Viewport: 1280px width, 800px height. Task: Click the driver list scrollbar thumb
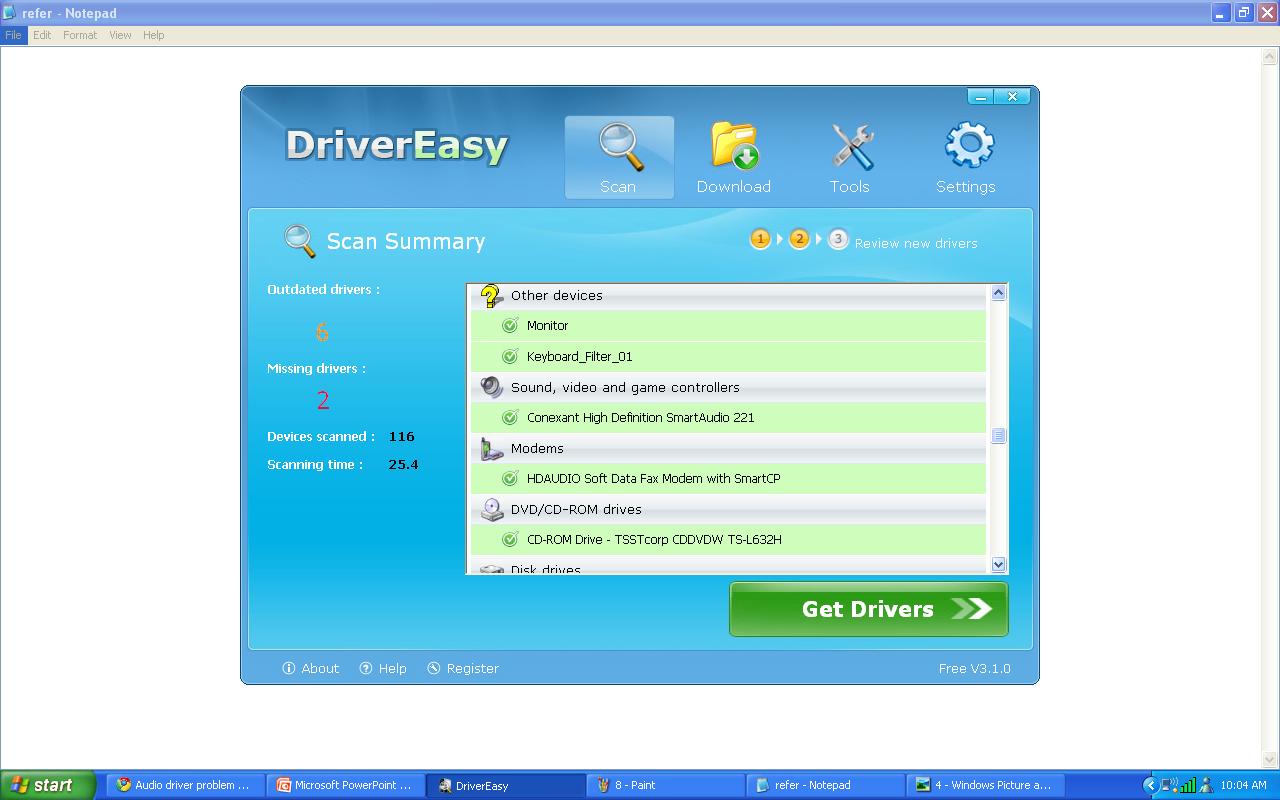point(998,436)
